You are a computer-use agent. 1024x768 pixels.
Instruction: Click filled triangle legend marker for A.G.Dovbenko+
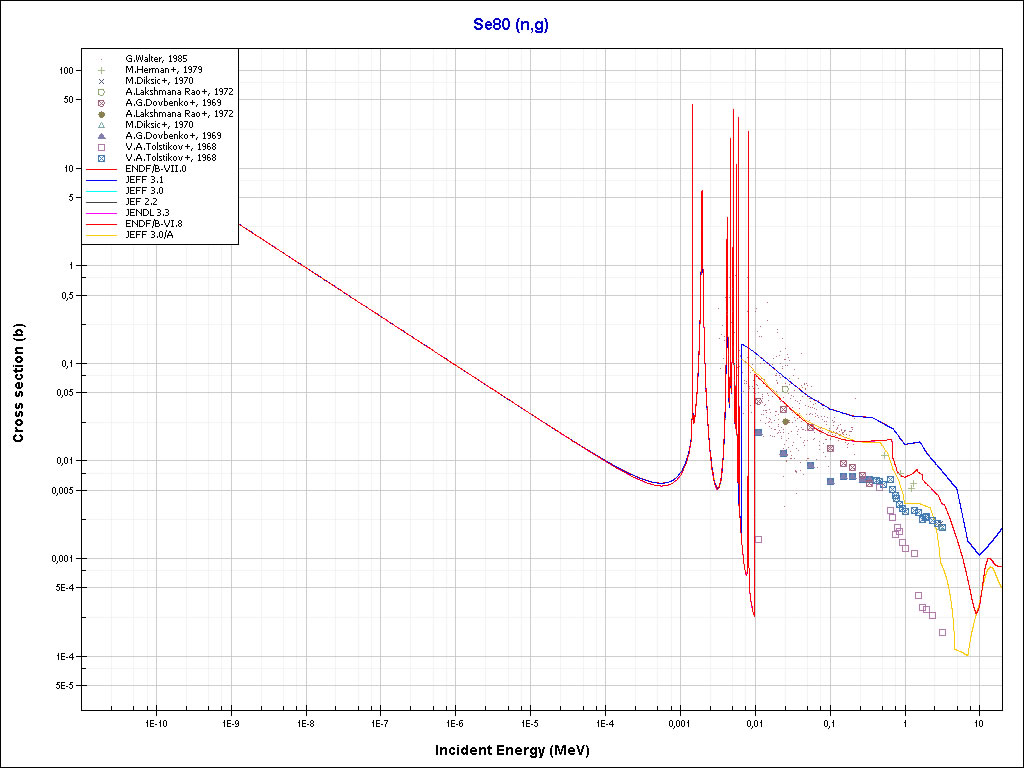(x=101, y=136)
